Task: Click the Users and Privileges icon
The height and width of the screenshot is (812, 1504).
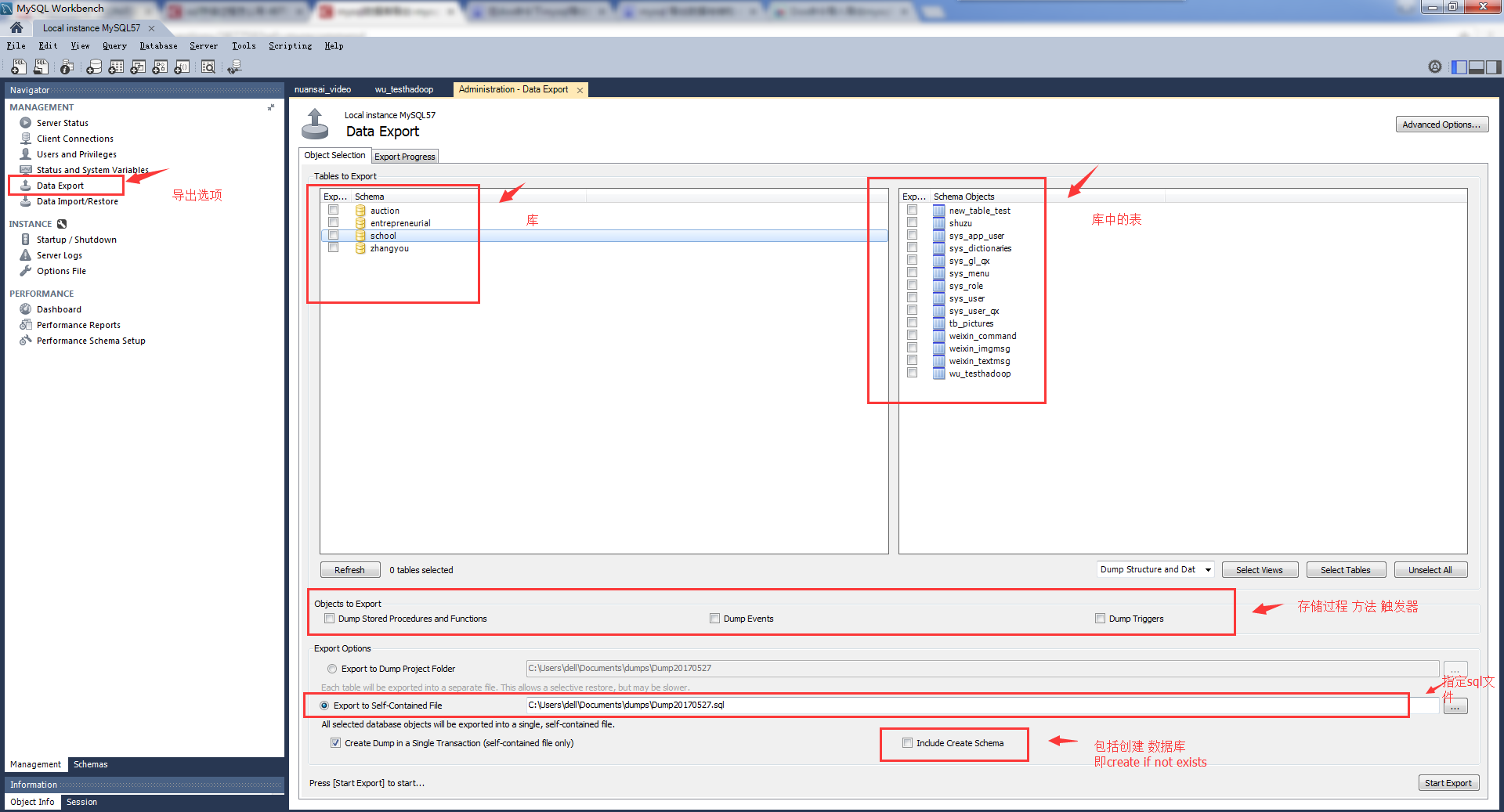Action: point(26,154)
